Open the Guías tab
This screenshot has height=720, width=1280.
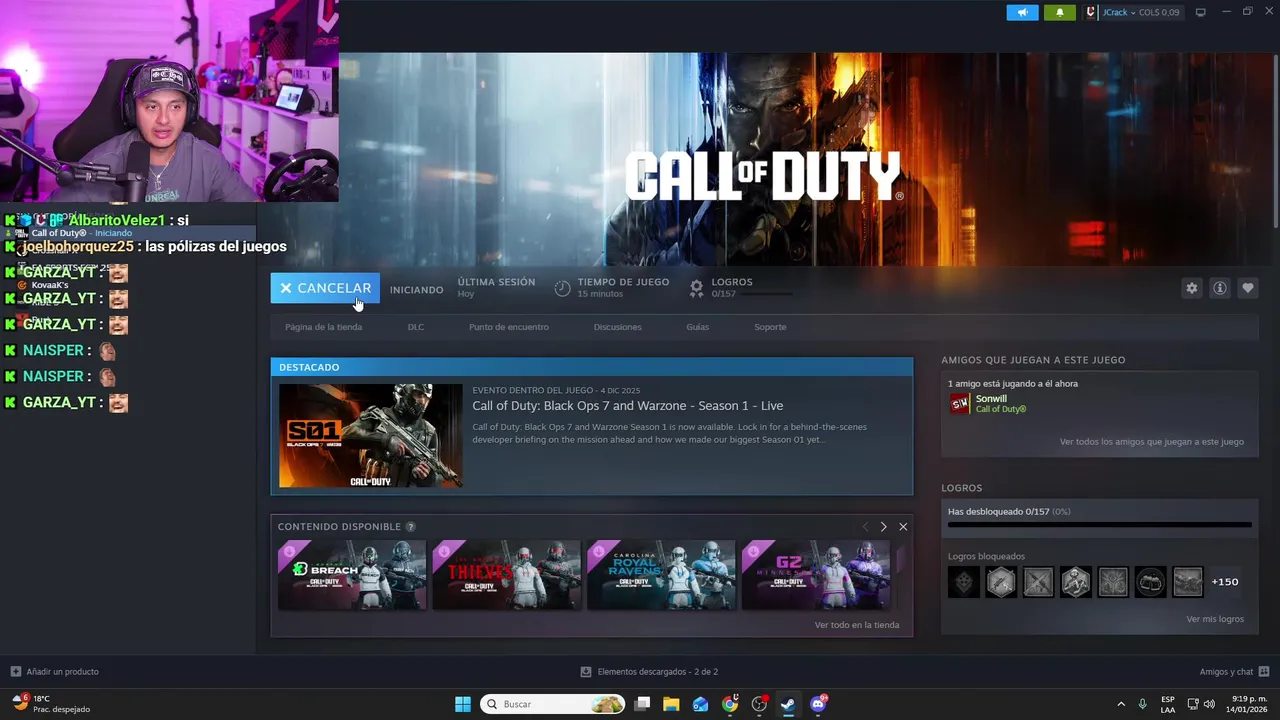coord(698,327)
